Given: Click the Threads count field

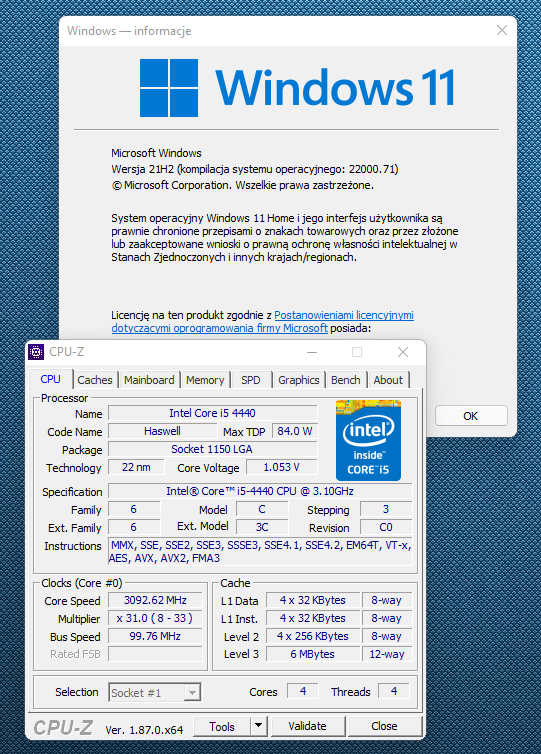Looking at the screenshot, I should (394, 691).
